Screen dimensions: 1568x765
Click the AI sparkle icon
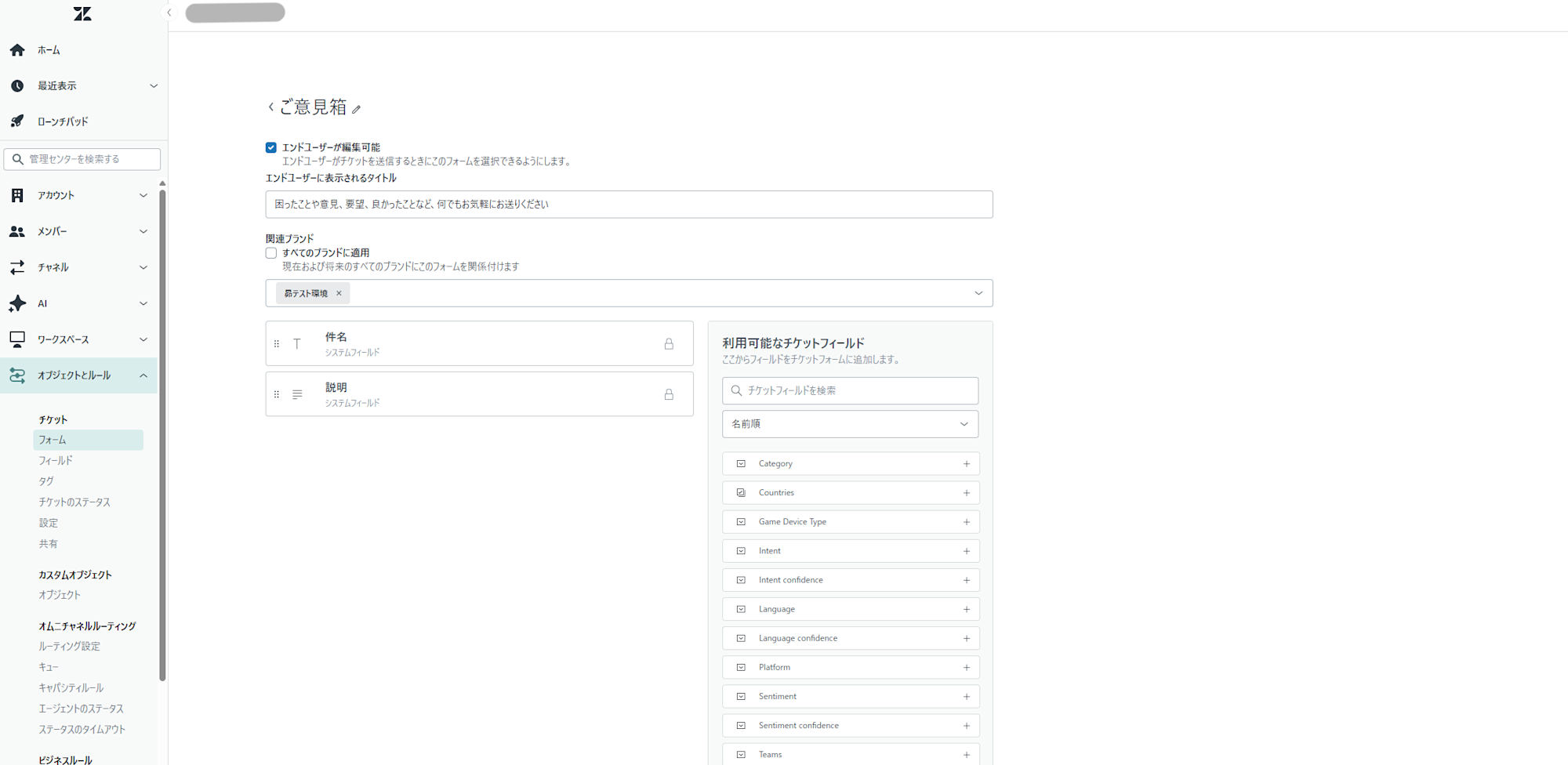[17, 303]
